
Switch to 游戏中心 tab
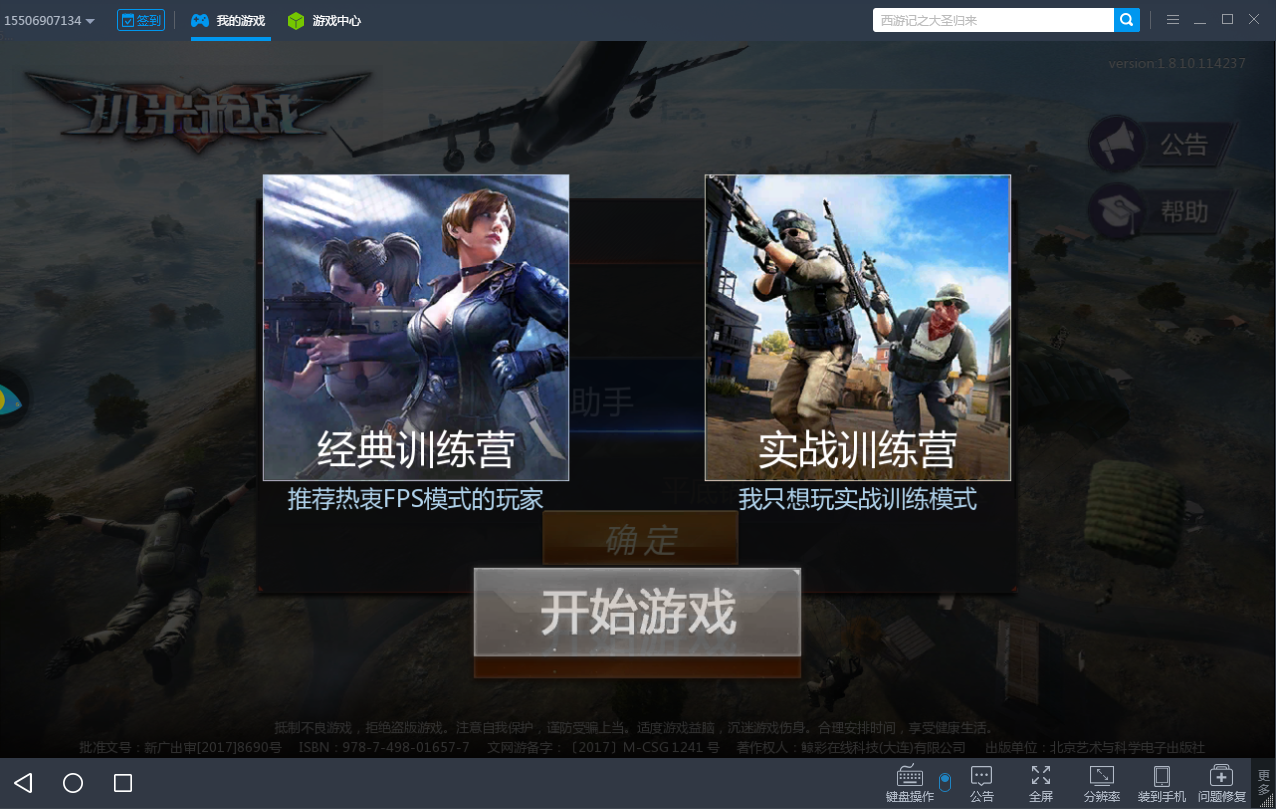point(324,20)
